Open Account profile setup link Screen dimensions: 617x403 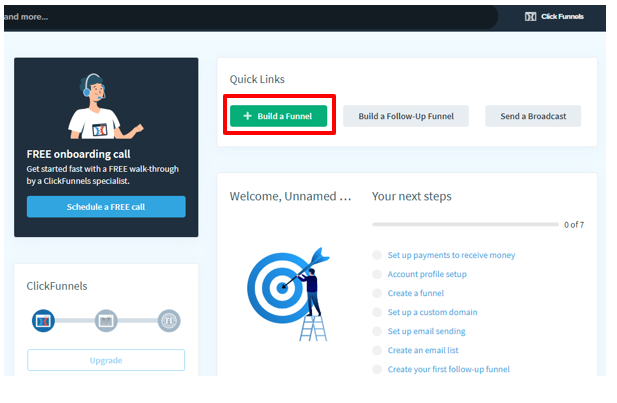point(427,274)
